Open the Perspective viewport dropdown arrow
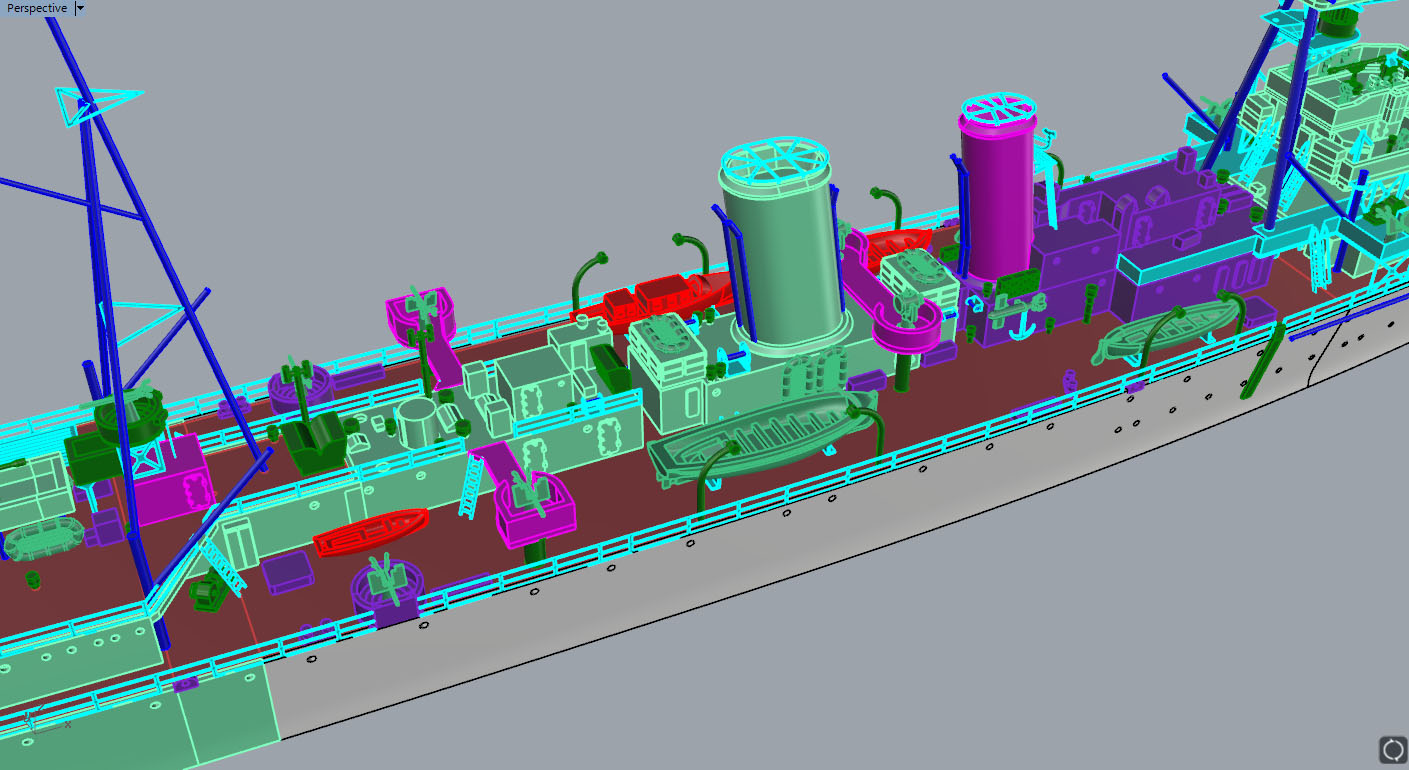The image size is (1409, 770). click(x=80, y=8)
